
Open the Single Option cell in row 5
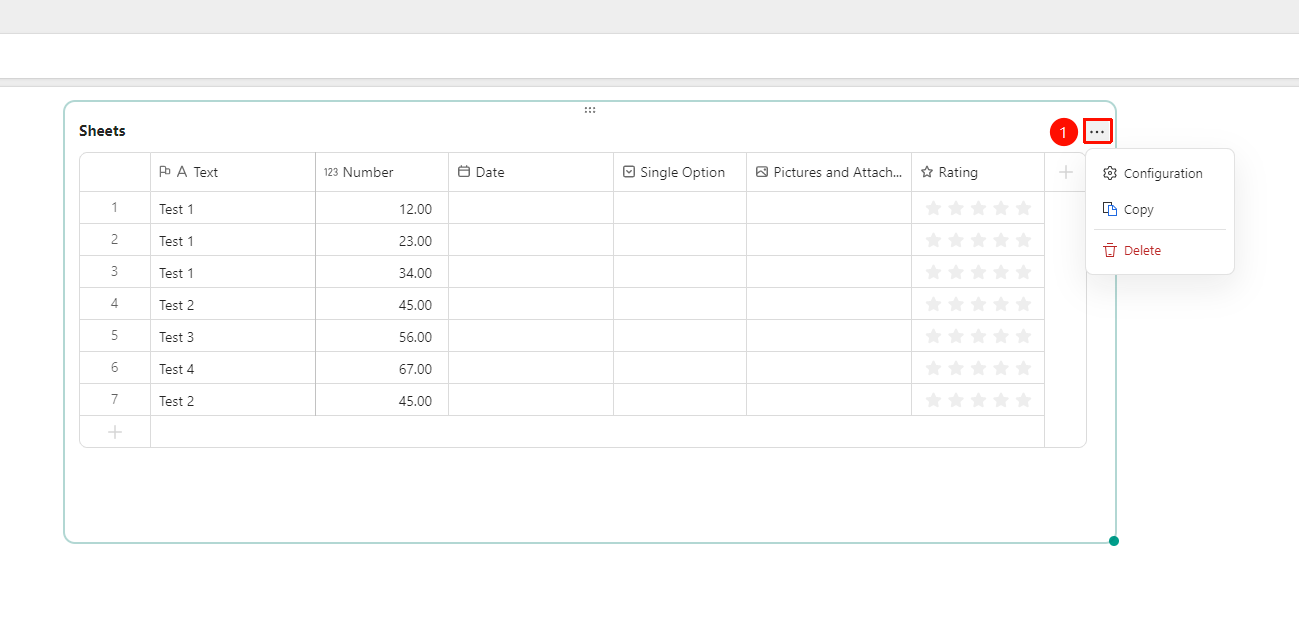(680, 336)
